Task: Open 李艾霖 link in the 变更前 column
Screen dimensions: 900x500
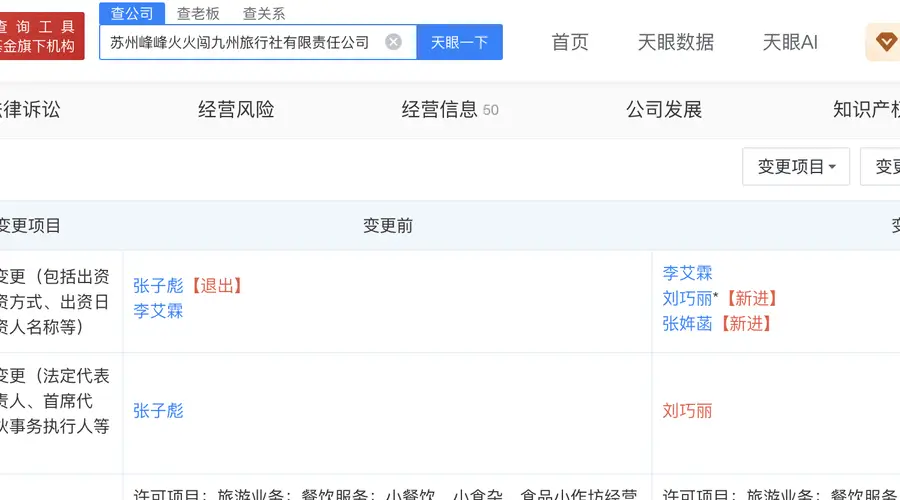Action: coord(158,311)
